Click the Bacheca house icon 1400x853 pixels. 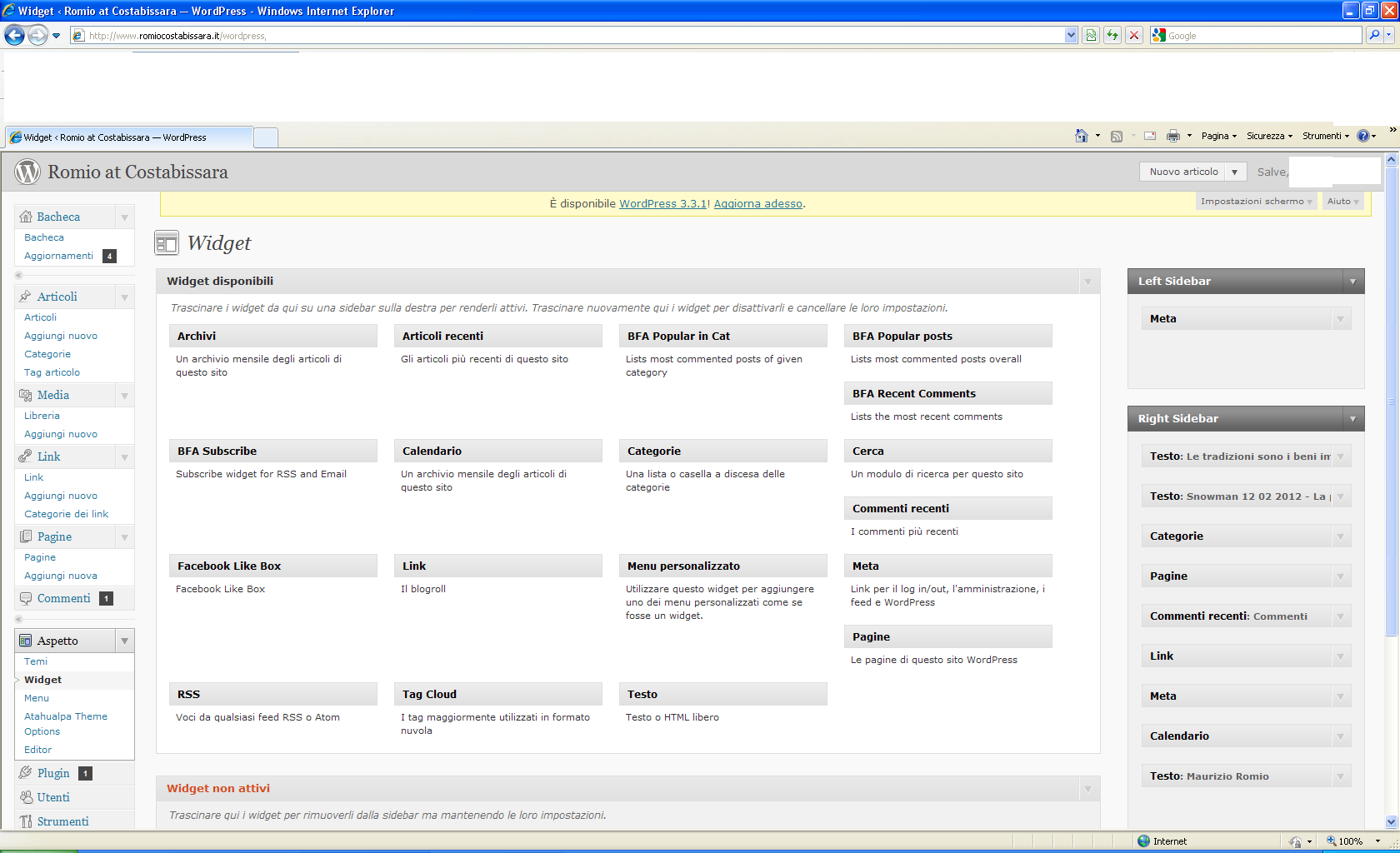26,217
